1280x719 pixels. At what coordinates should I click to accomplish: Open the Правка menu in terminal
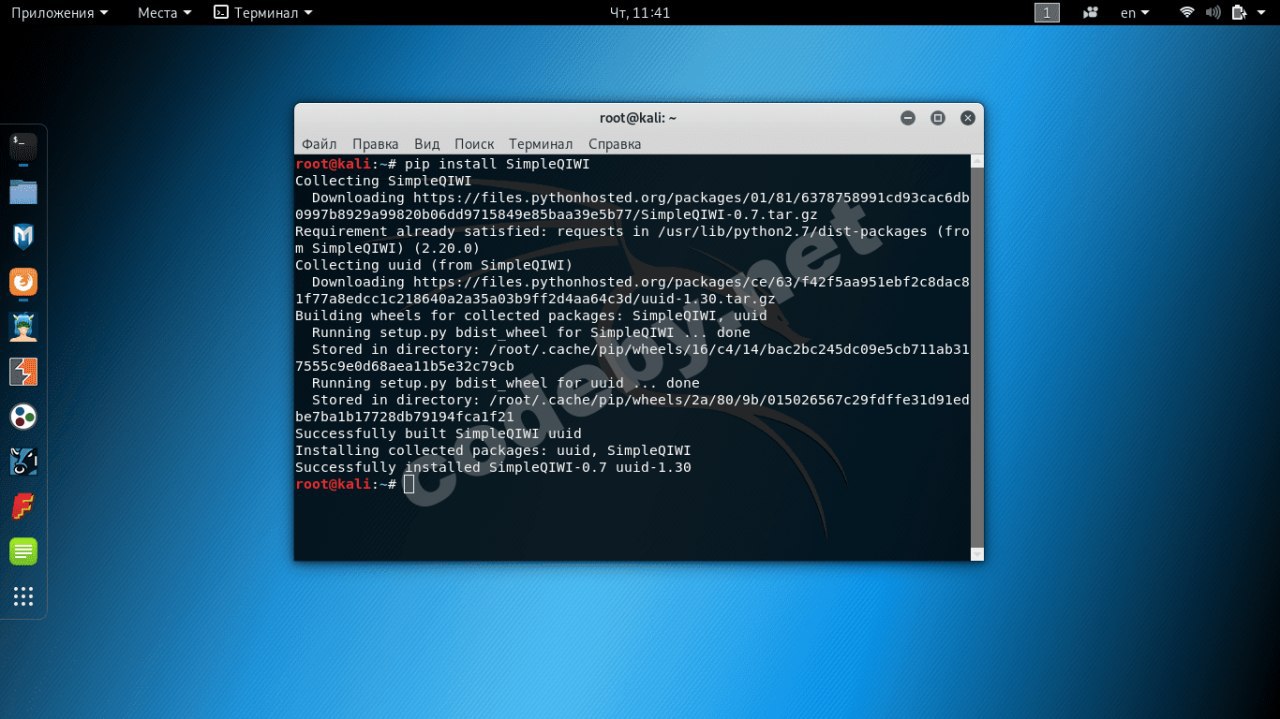click(x=375, y=144)
